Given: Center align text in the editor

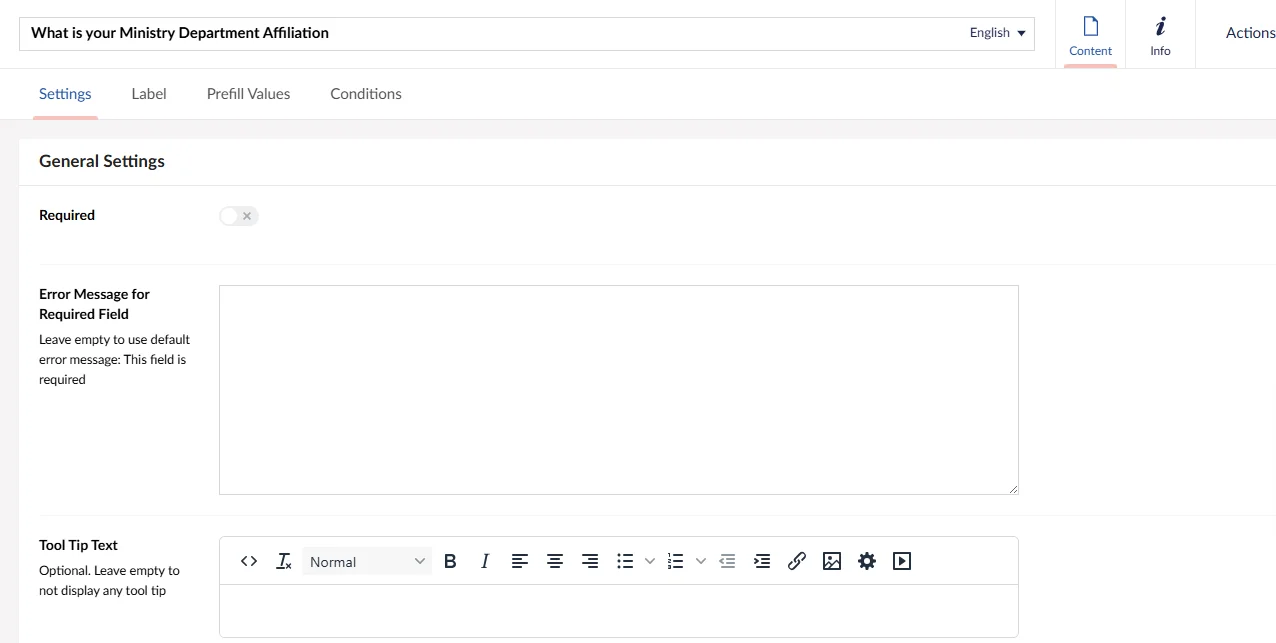Looking at the screenshot, I should click(x=555, y=561).
